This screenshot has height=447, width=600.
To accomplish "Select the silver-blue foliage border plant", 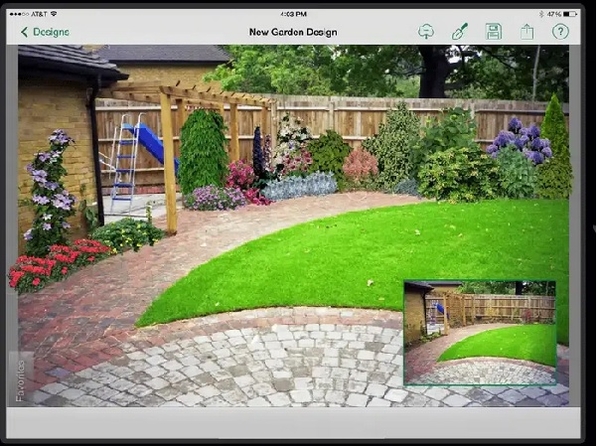I will [300, 186].
